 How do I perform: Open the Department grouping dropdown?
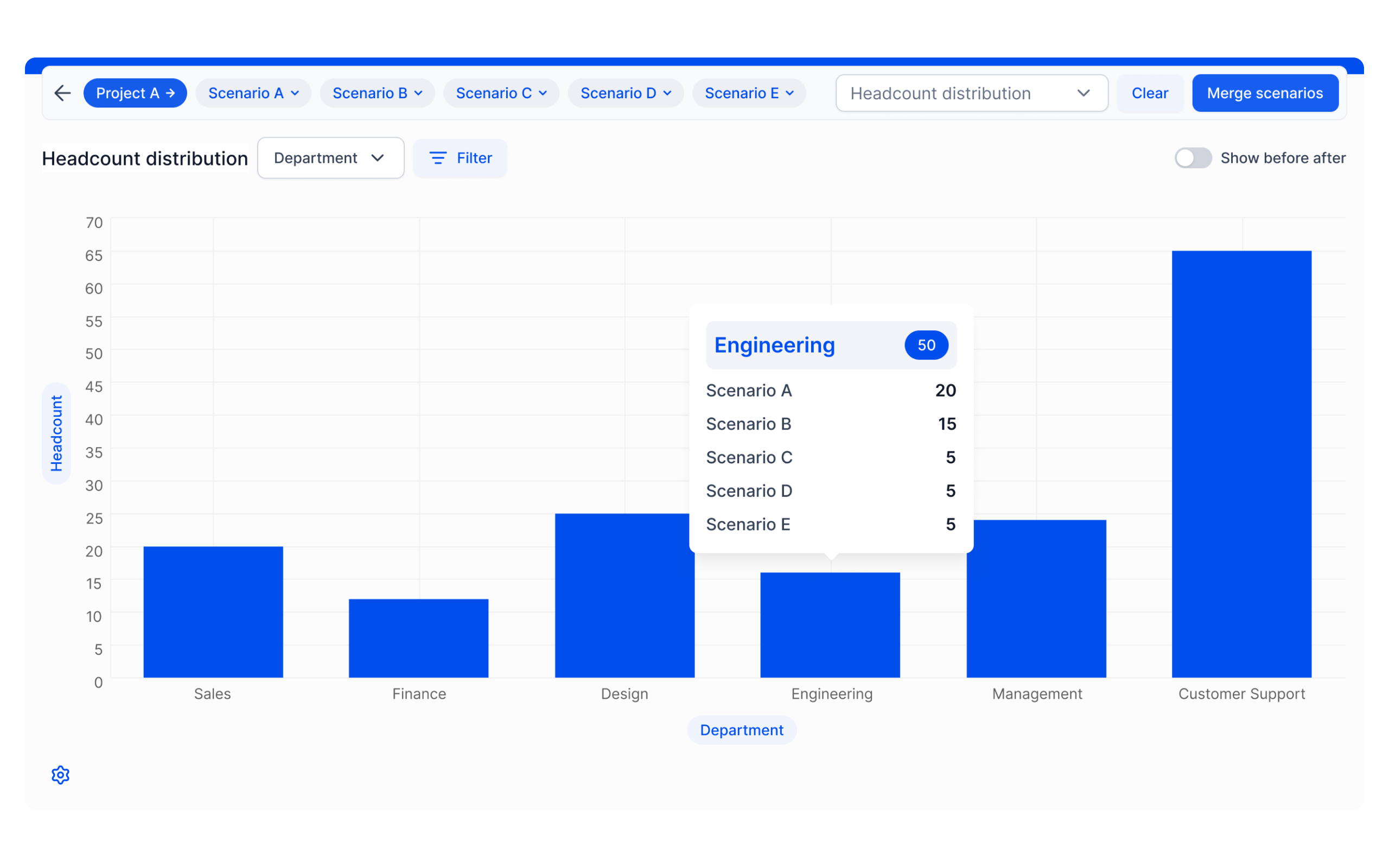(x=330, y=158)
